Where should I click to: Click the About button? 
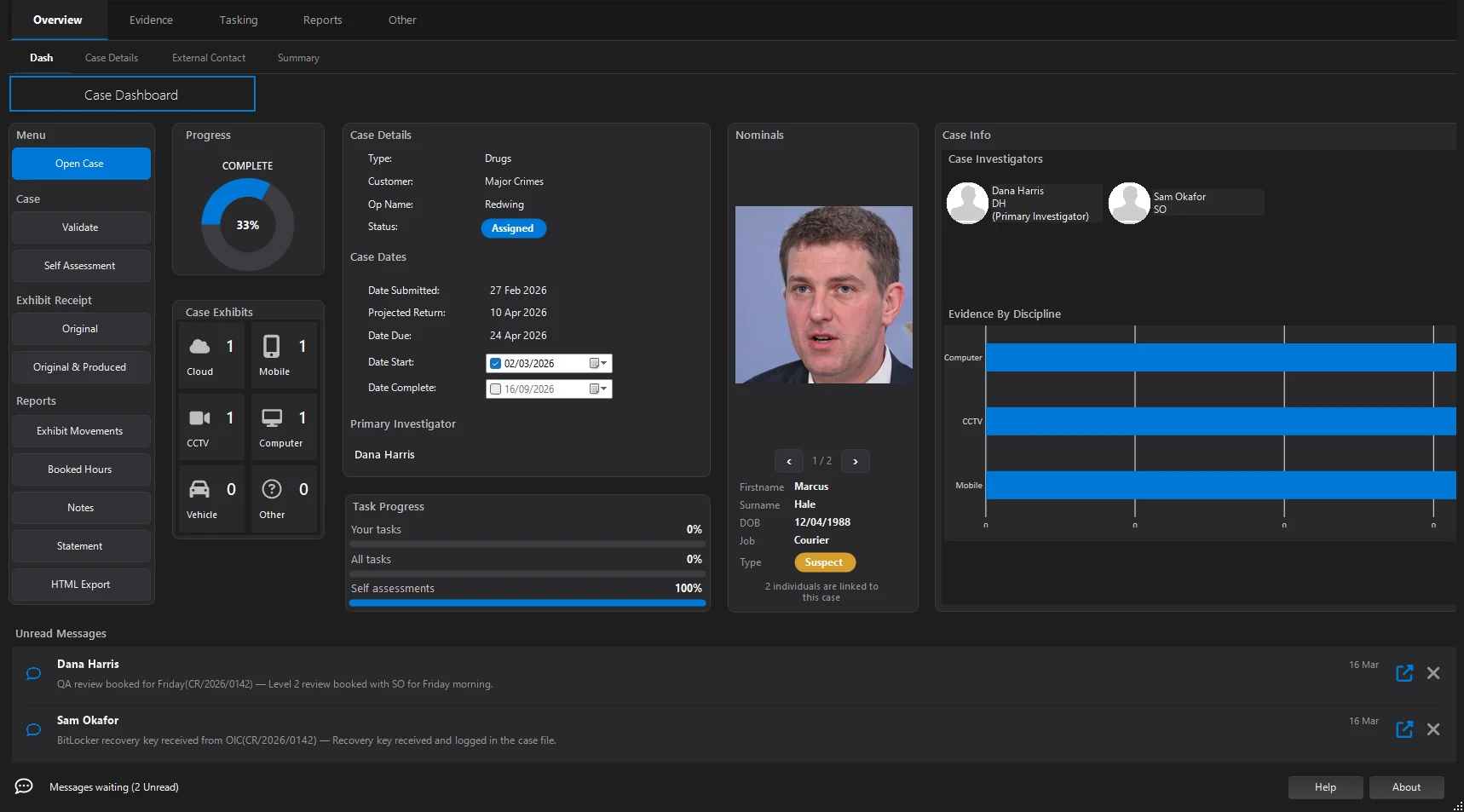point(1406,787)
